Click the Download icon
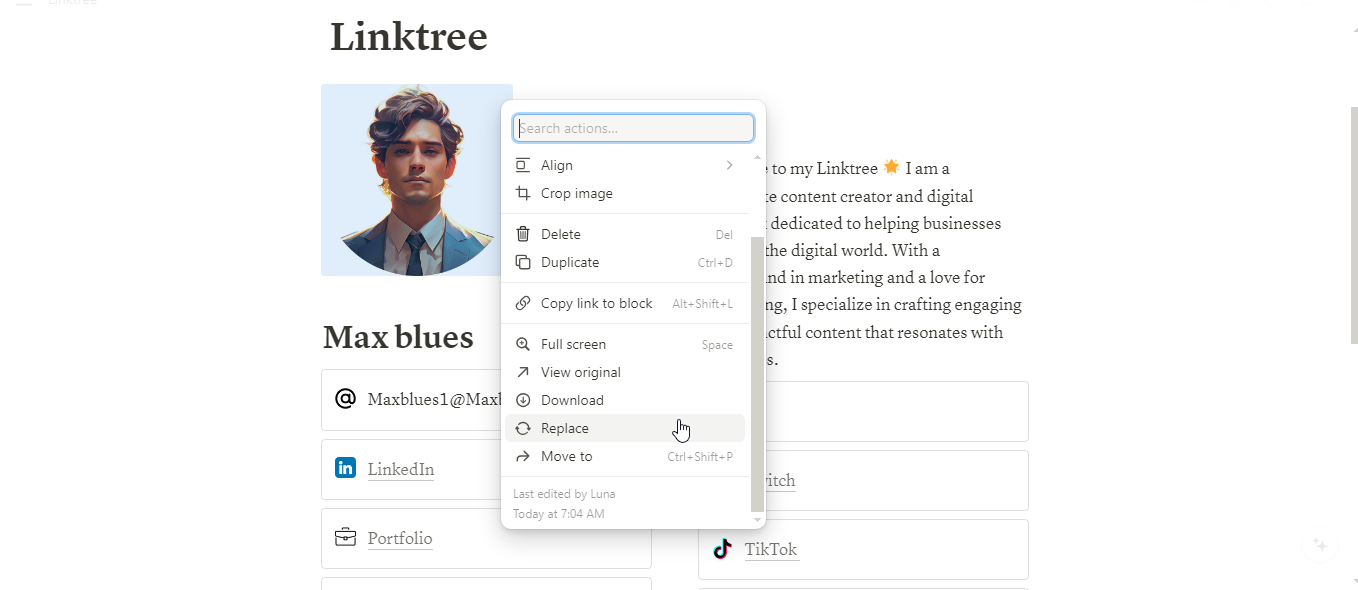This screenshot has height=590, width=1358. (x=522, y=400)
